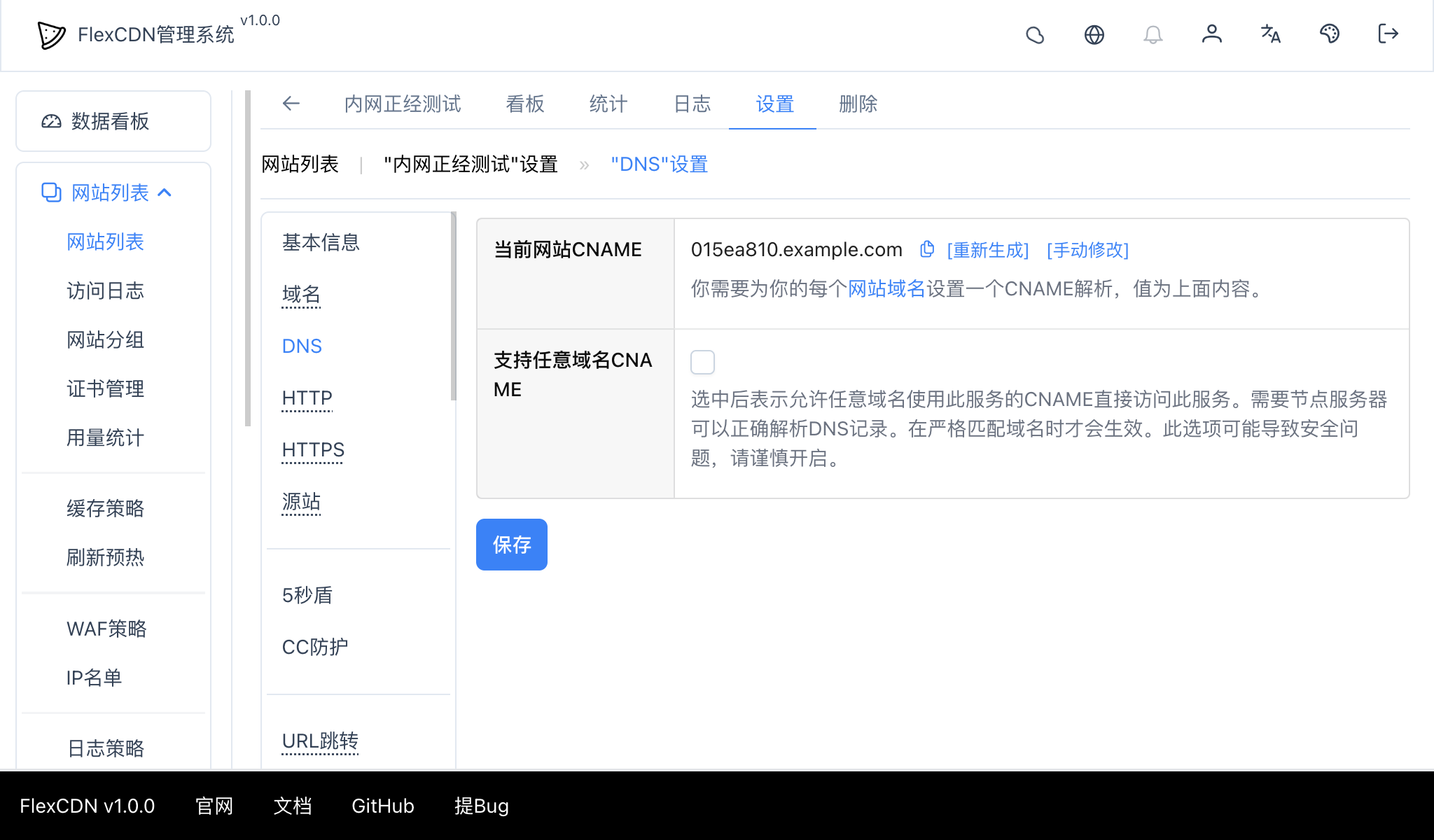Click the globe icon in header
1434x840 pixels.
click(x=1094, y=34)
